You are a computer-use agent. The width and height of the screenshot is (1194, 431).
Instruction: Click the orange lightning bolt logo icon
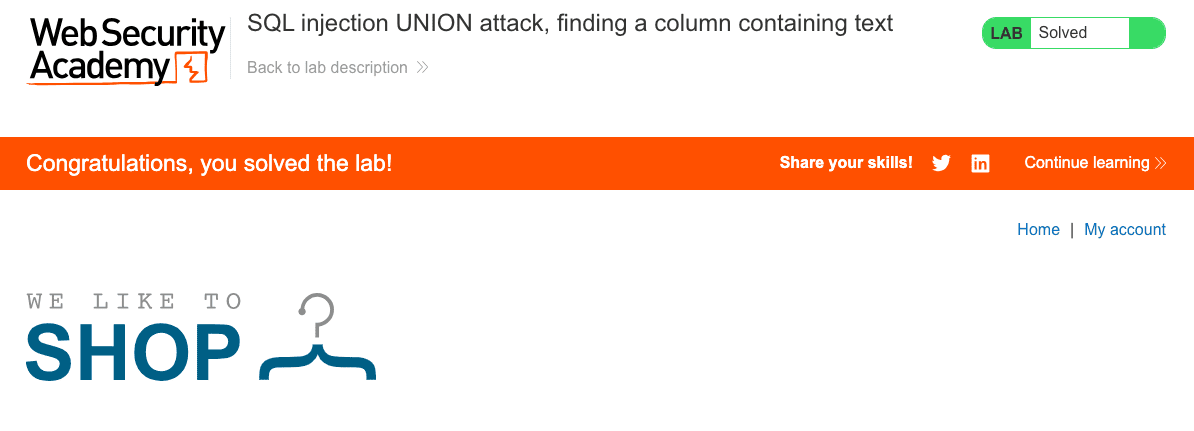pos(190,69)
